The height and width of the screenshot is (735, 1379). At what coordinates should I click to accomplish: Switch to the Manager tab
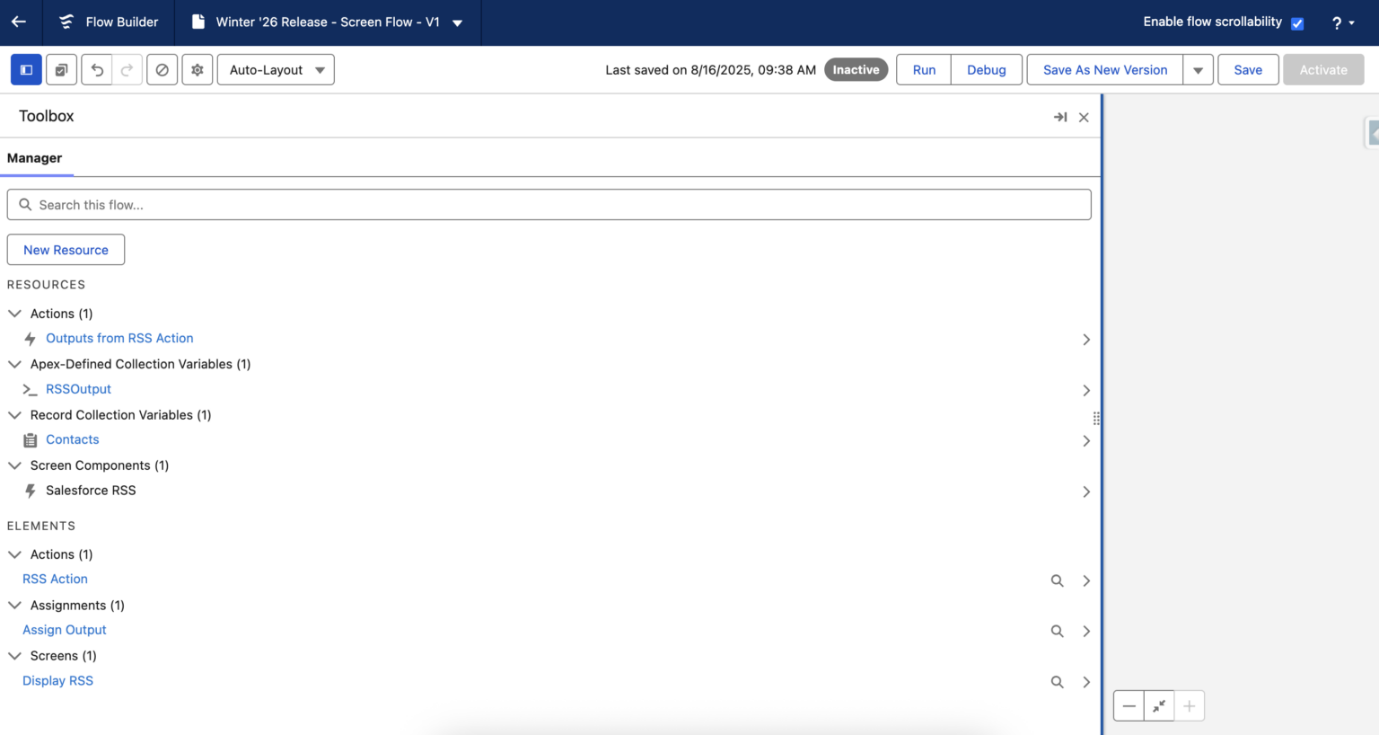point(36,158)
